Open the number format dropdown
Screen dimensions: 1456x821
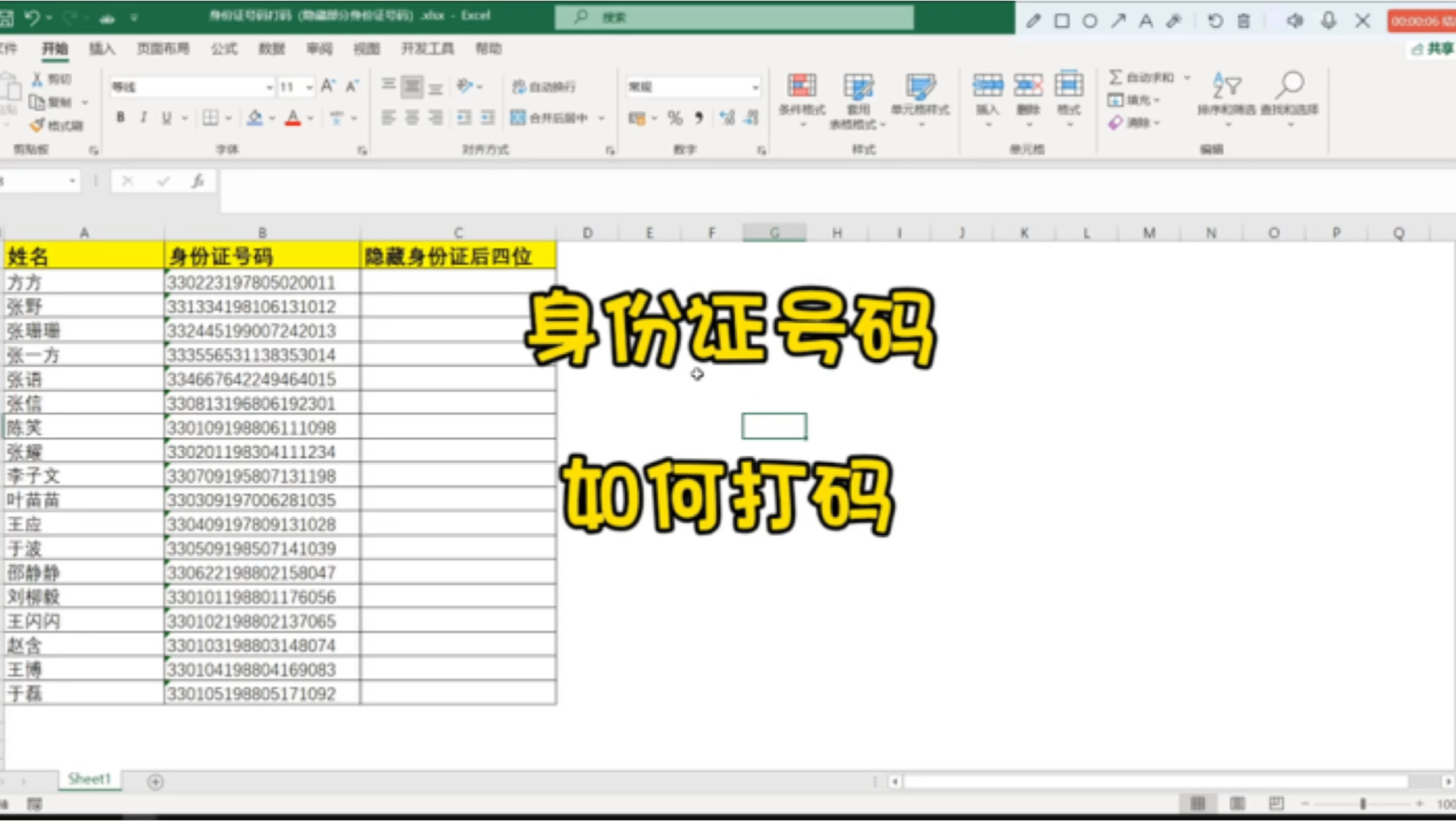pos(754,87)
